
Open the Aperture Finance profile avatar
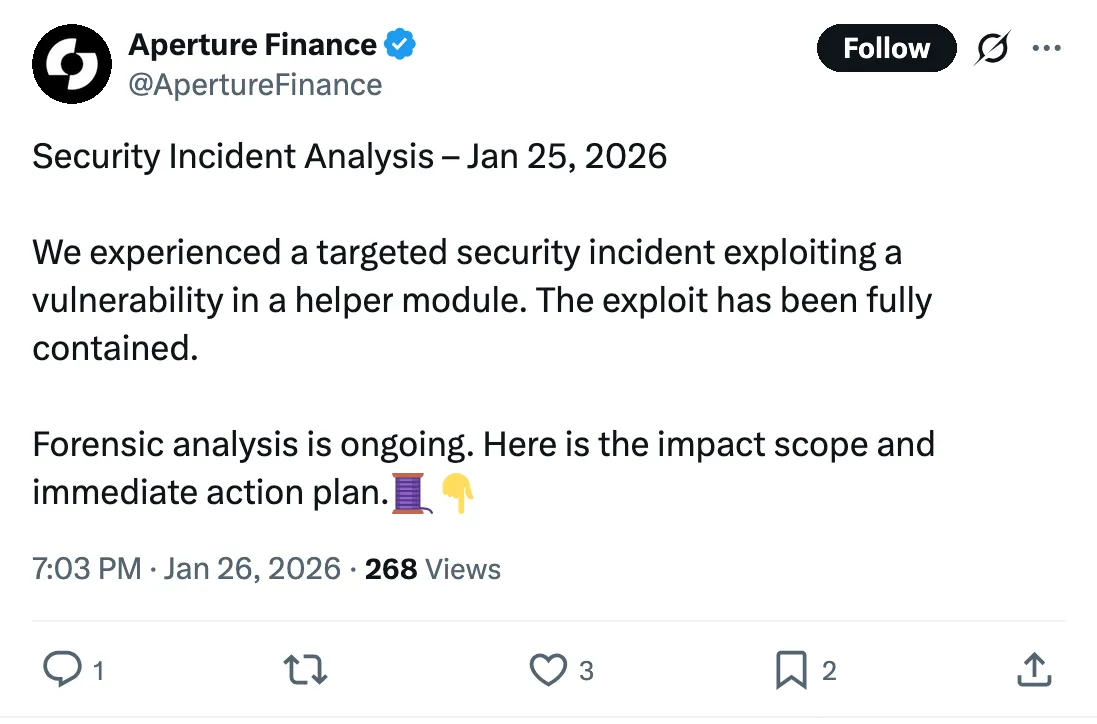(x=70, y=64)
